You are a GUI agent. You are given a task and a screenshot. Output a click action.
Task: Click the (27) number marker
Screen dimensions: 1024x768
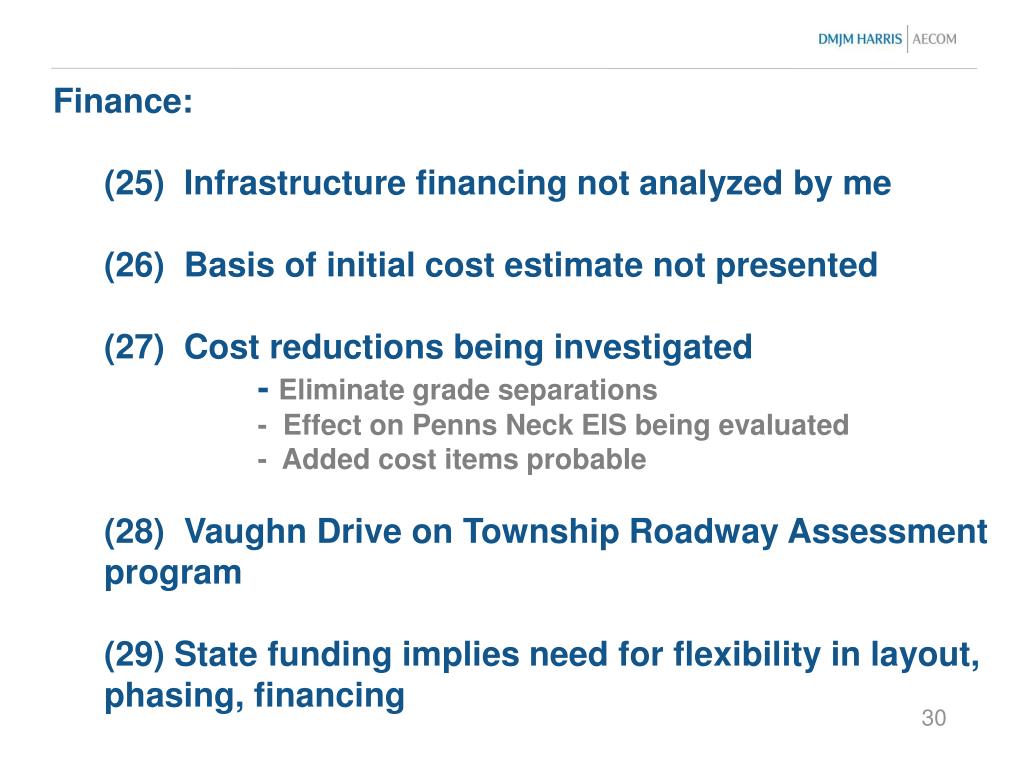(134, 347)
